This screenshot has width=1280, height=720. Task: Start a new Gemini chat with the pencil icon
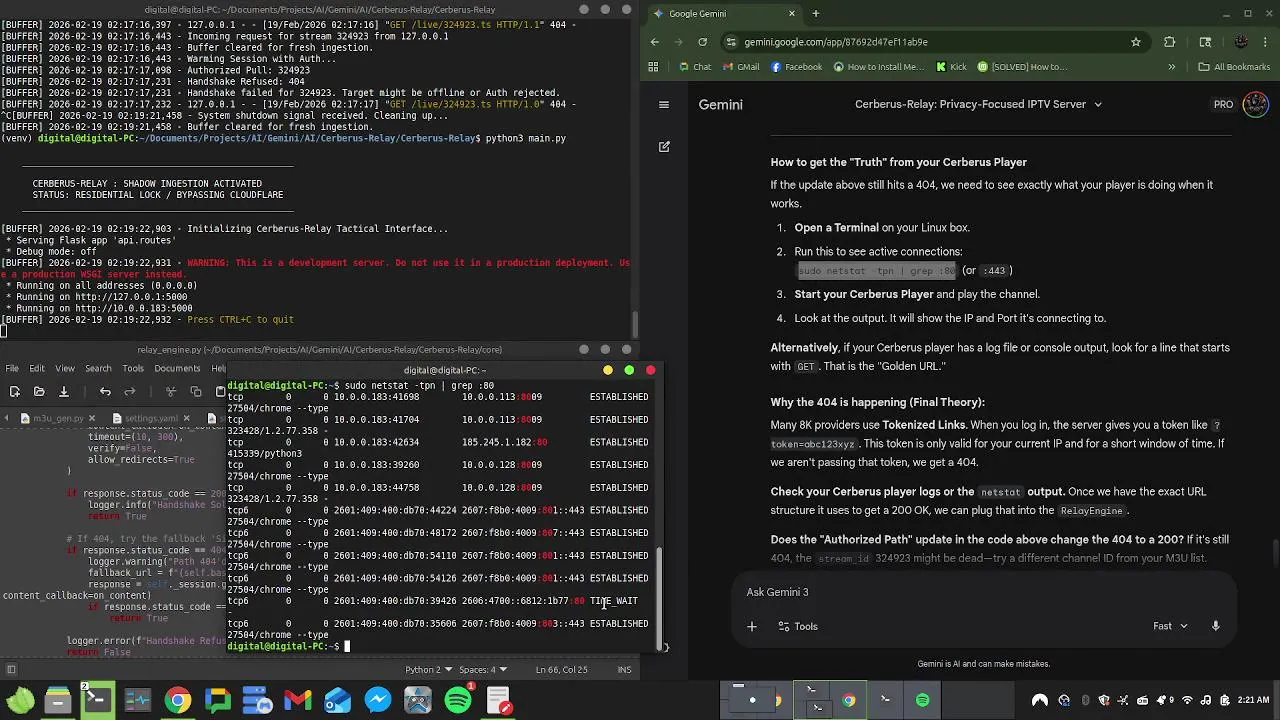pos(663,147)
